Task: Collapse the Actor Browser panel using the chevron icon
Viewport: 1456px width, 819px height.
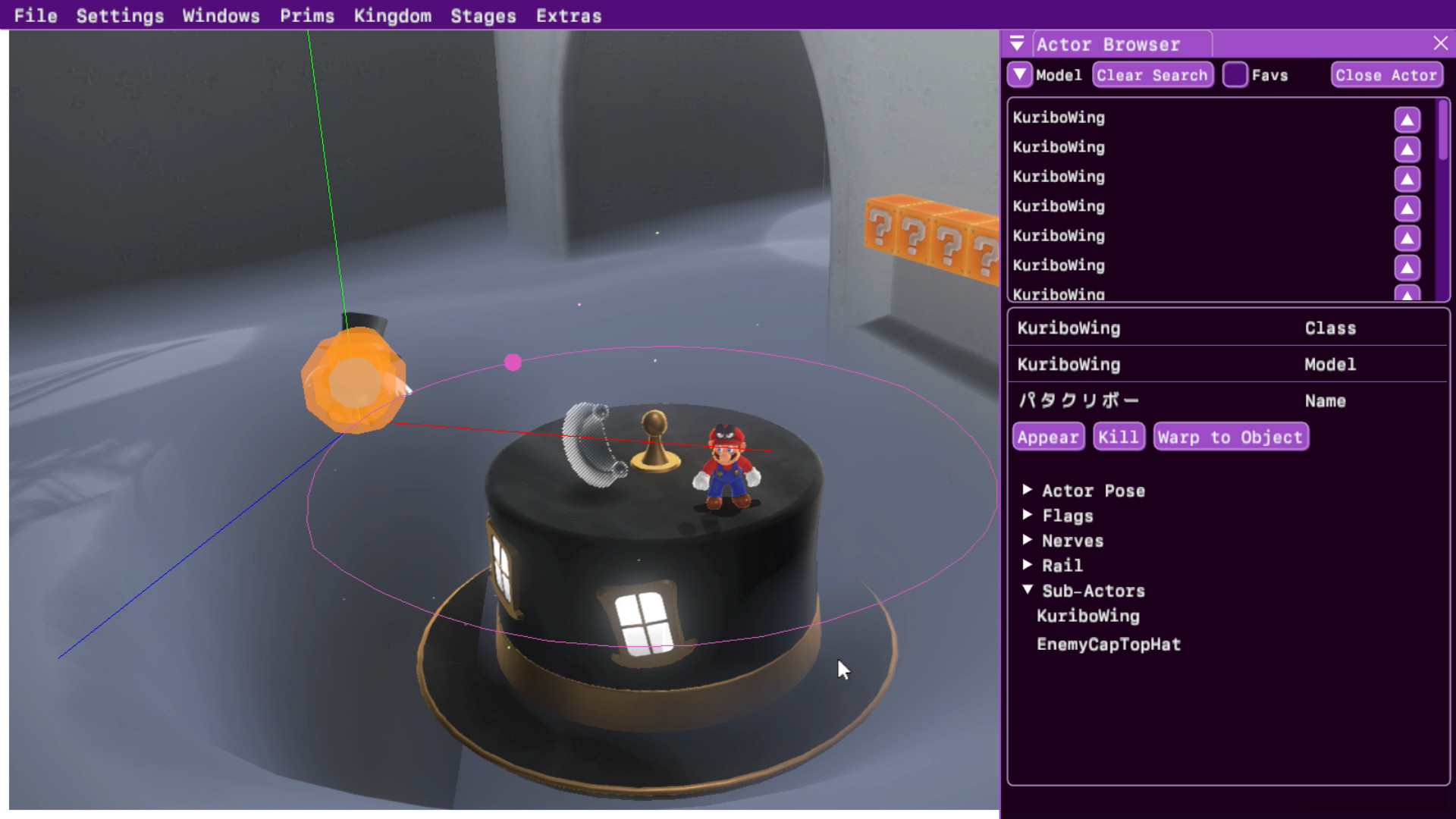Action: 1016,44
